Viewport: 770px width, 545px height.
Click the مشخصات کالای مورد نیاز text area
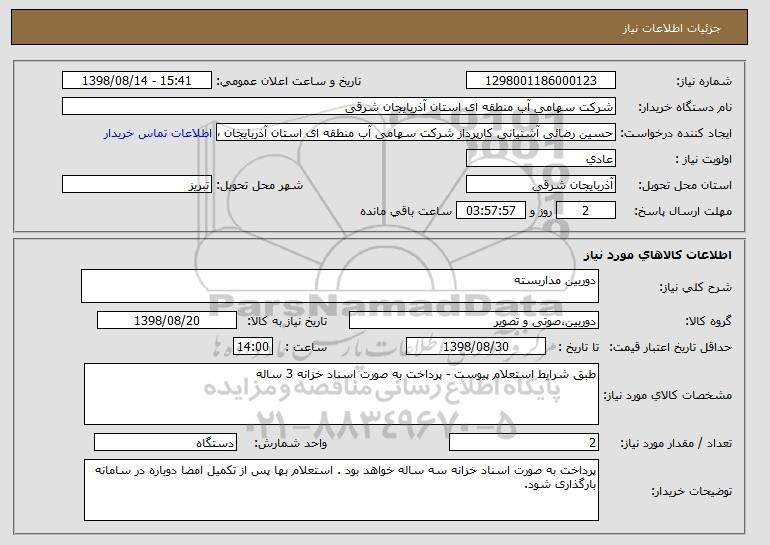(341, 394)
